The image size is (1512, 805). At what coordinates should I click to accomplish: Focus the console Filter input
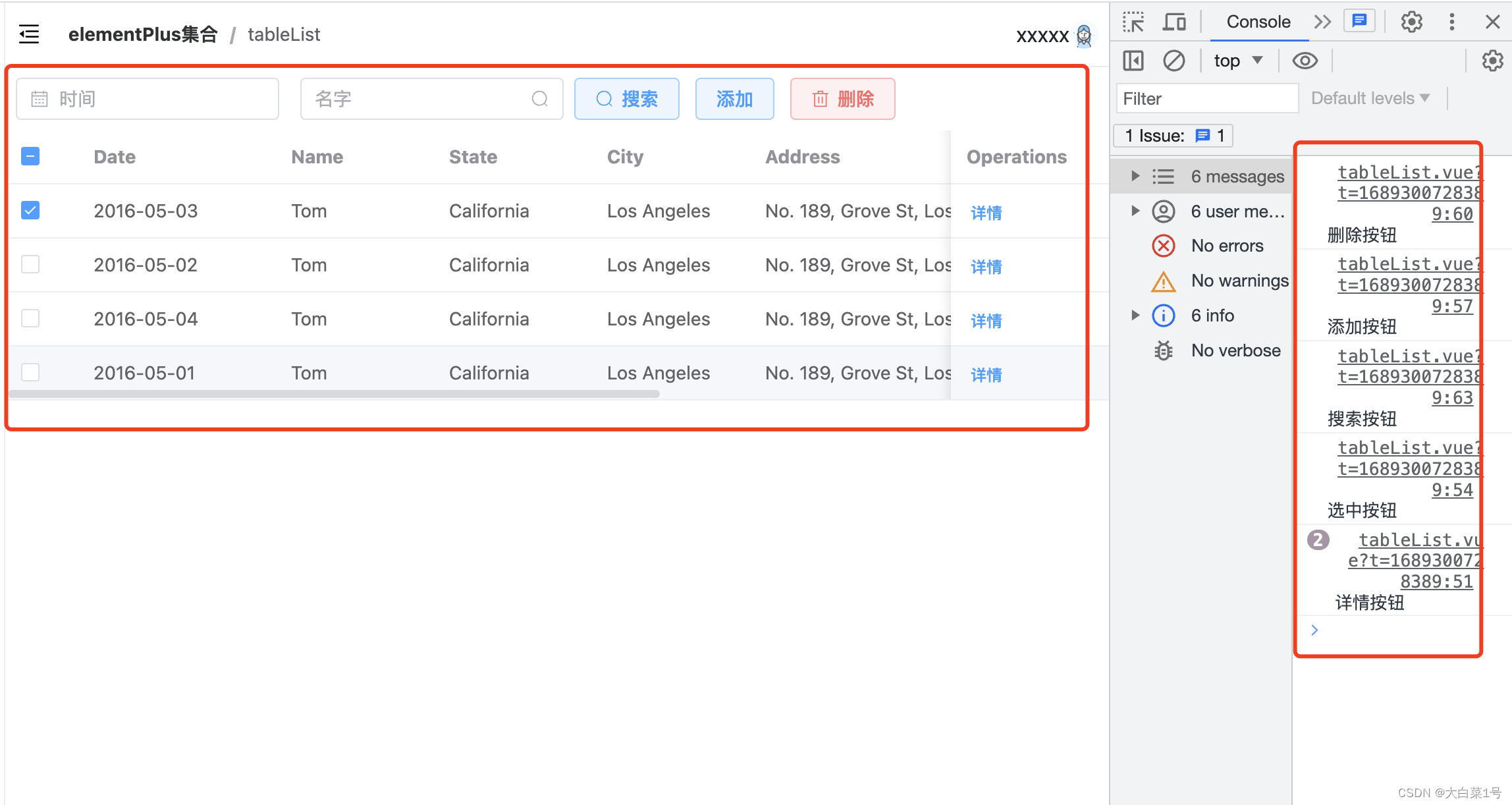tap(1207, 99)
